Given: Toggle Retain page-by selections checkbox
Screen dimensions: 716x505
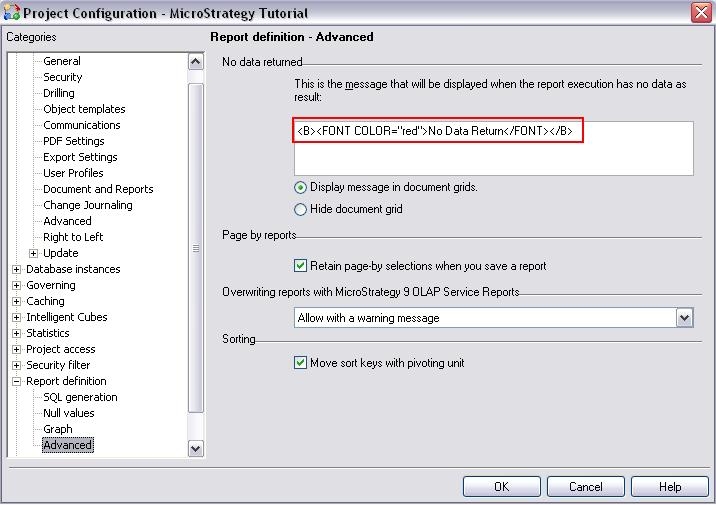Looking at the screenshot, I should pos(300,266).
